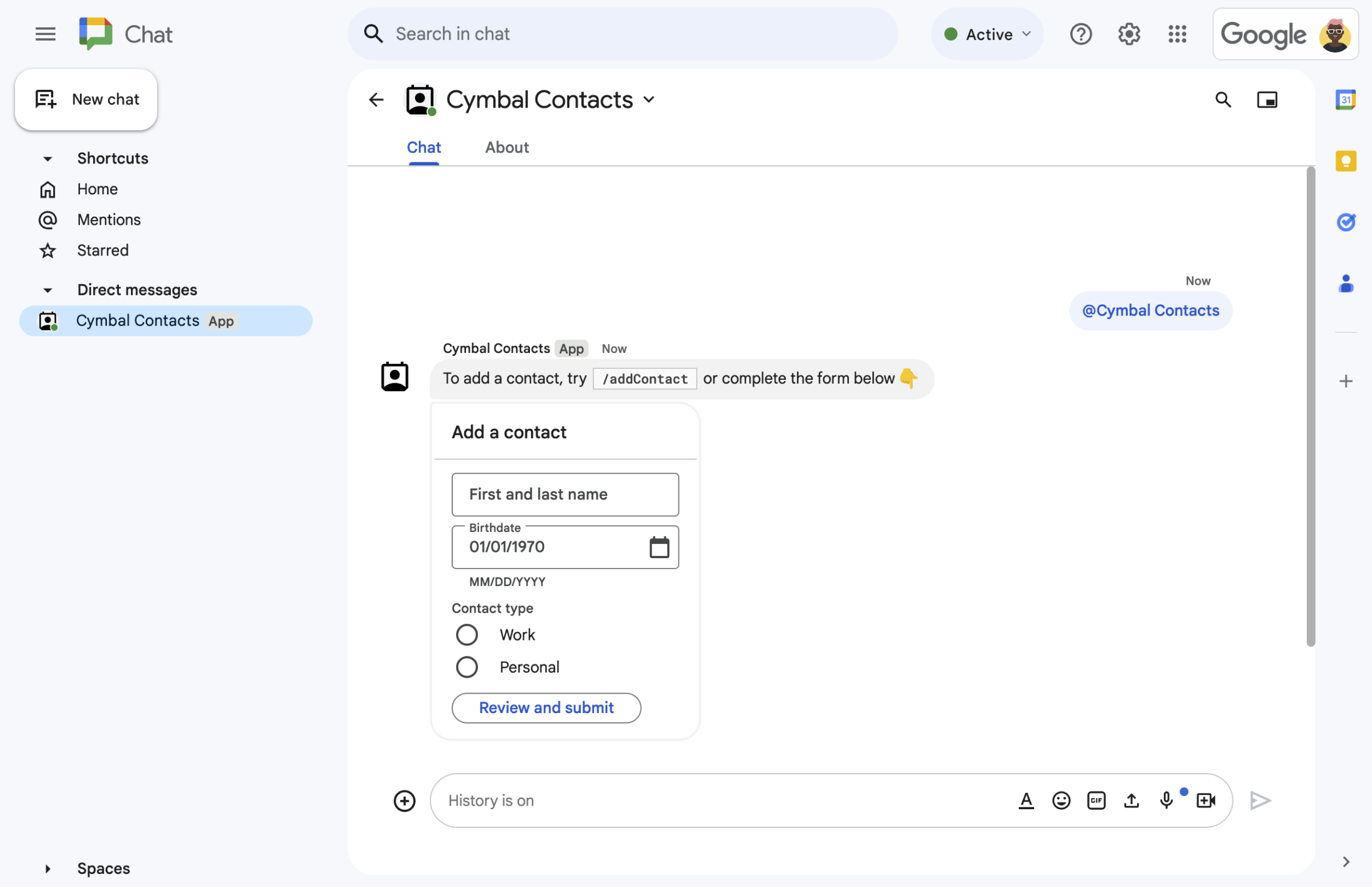Viewport: 1372px width, 887px height.
Task: Select the Work radio button
Action: click(x=465, y=634)
